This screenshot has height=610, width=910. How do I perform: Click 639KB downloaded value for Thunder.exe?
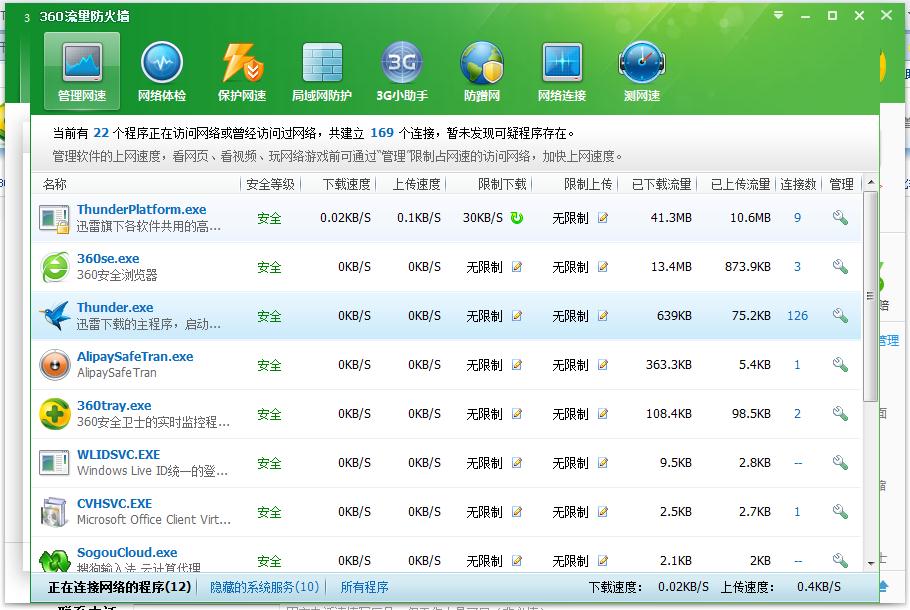[x=674, y=316]
